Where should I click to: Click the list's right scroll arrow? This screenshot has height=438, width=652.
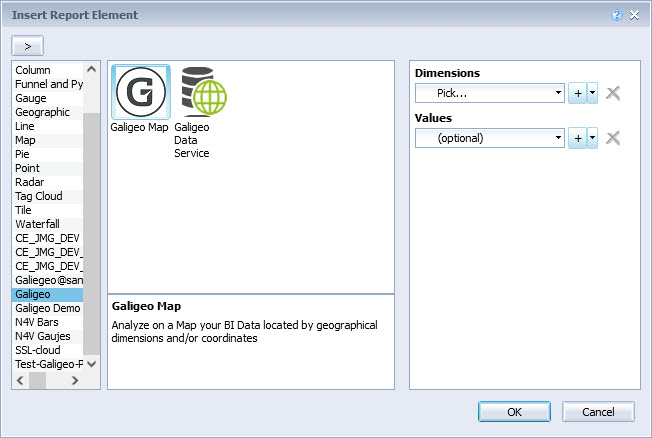pos(75,380)
